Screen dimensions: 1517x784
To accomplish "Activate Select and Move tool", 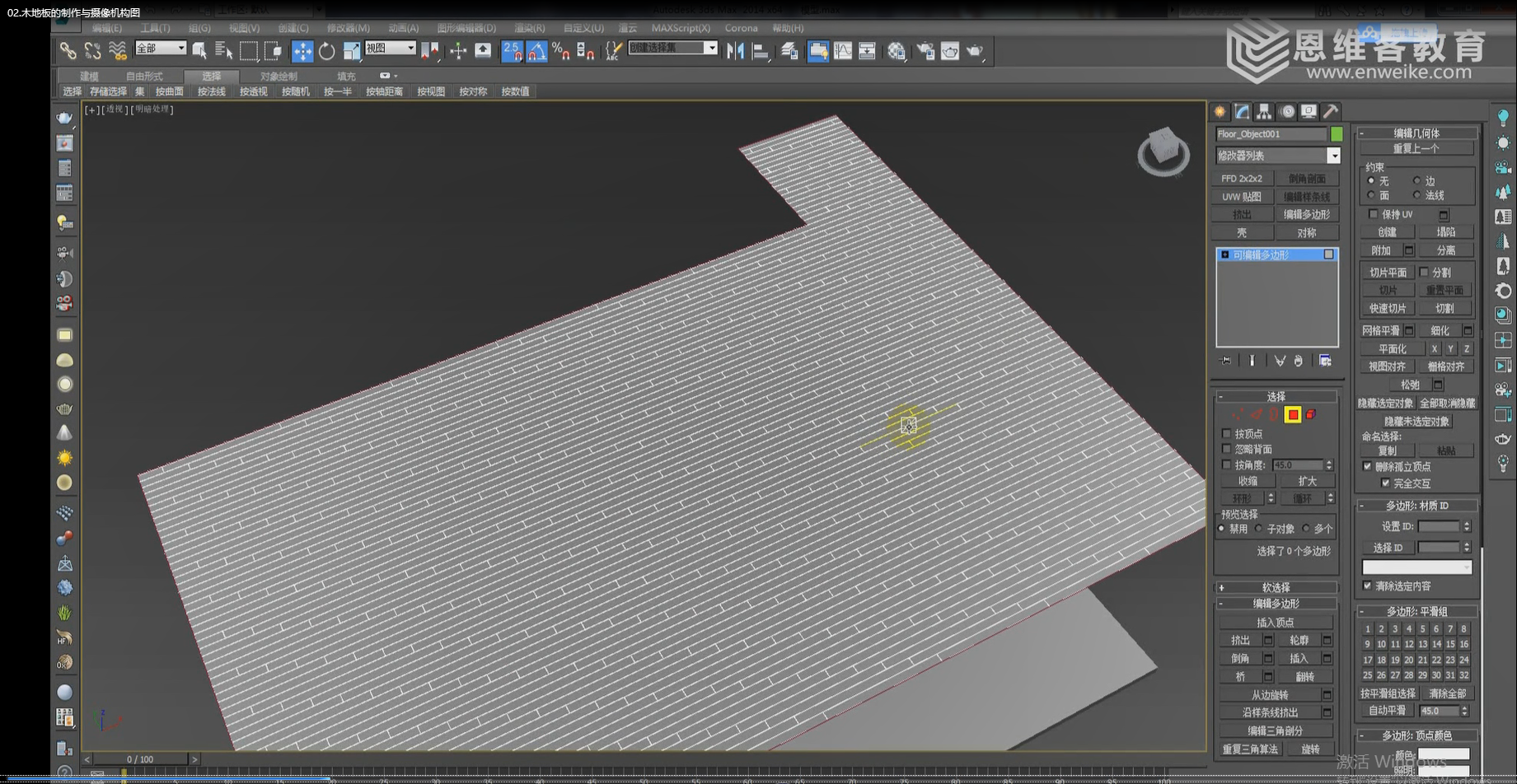I will click(x=302, y=51).
